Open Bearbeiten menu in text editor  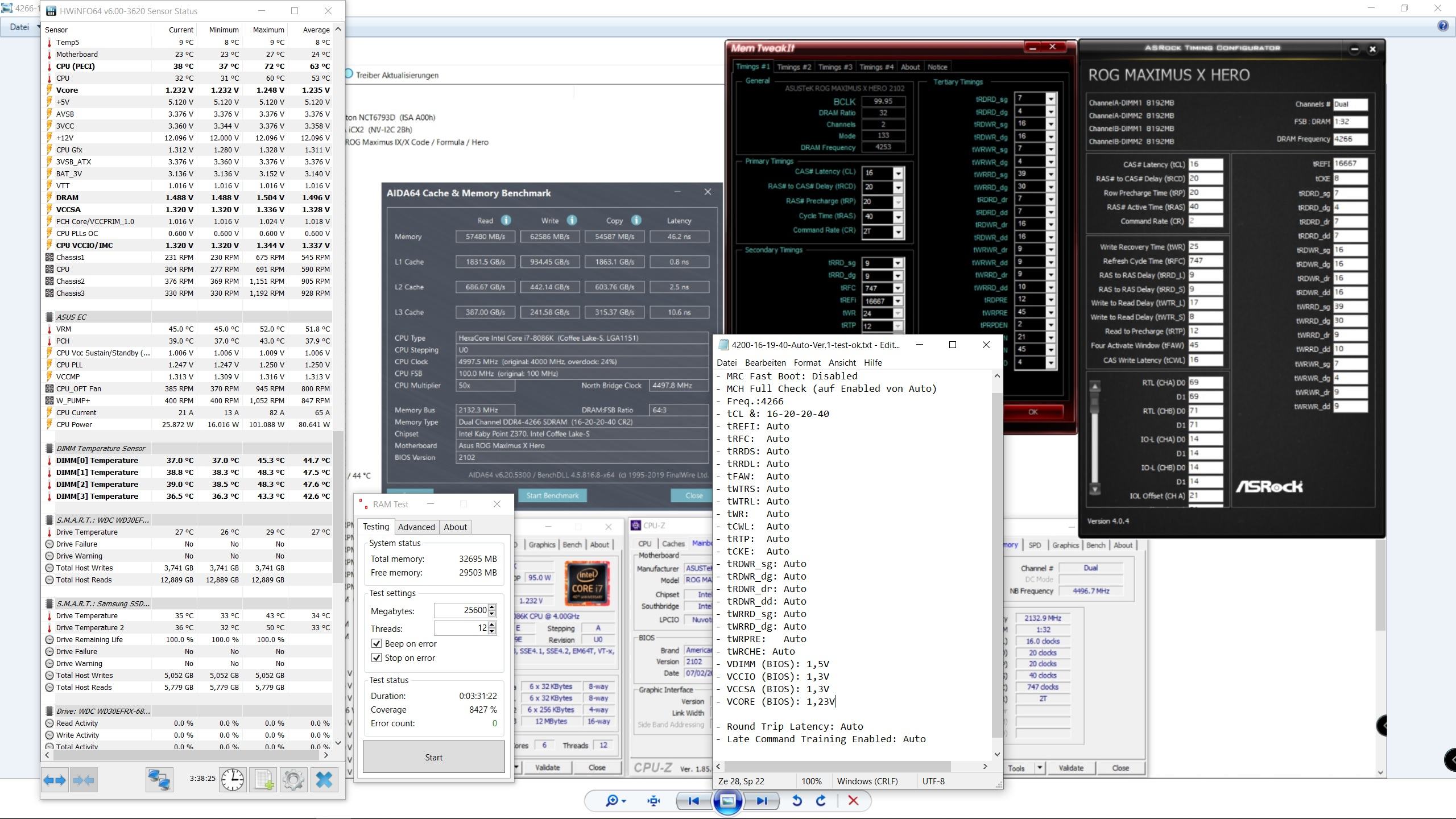coord(766,362)
